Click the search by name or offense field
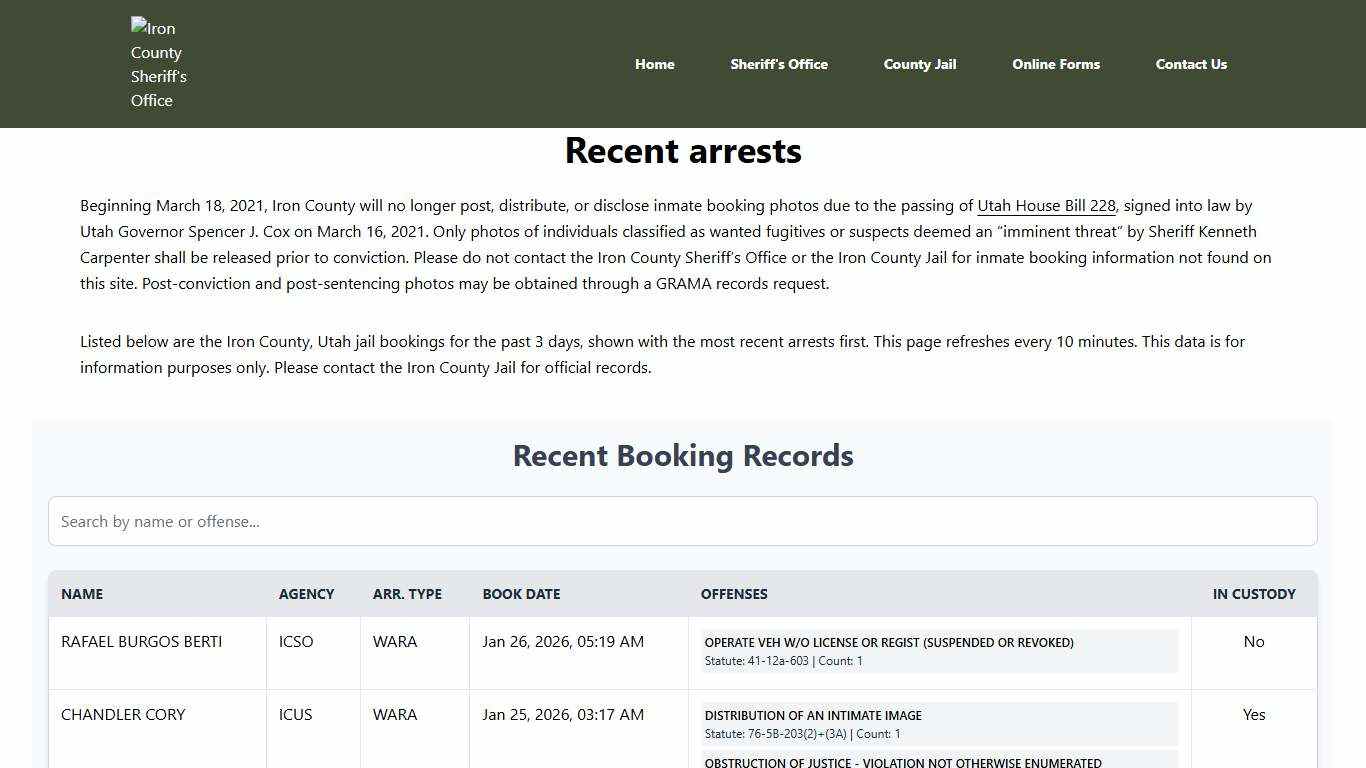The width and height of the screenshot is (1366, 768). point(683,521)
